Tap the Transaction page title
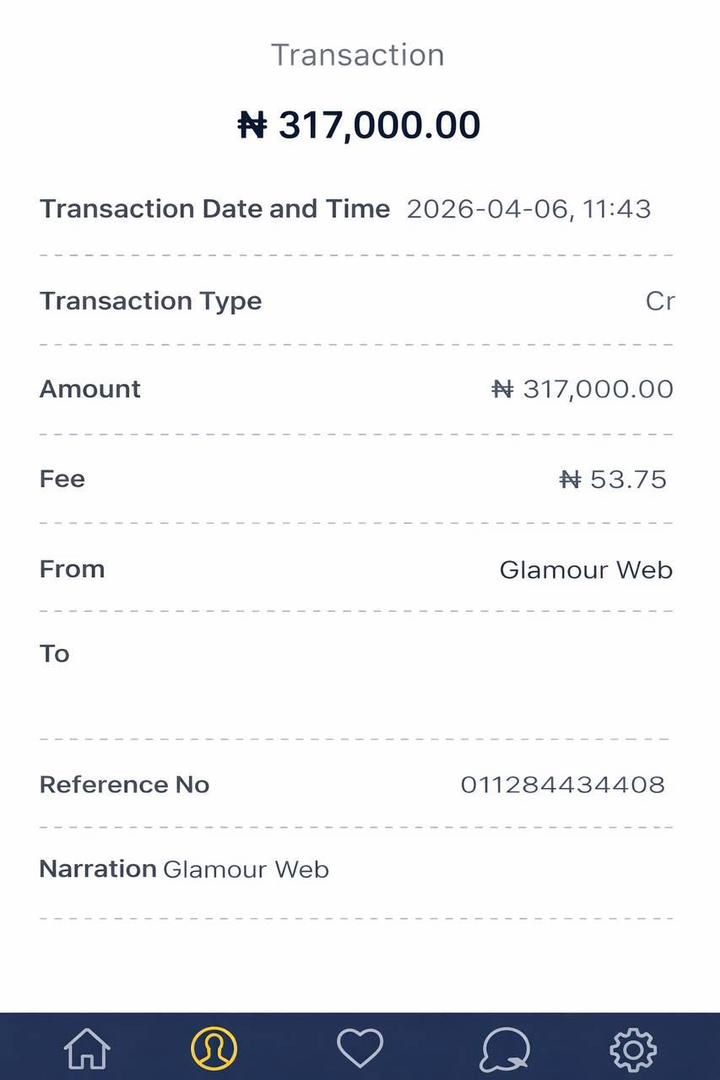720x1080 pixels. click(x=358, y=55)
